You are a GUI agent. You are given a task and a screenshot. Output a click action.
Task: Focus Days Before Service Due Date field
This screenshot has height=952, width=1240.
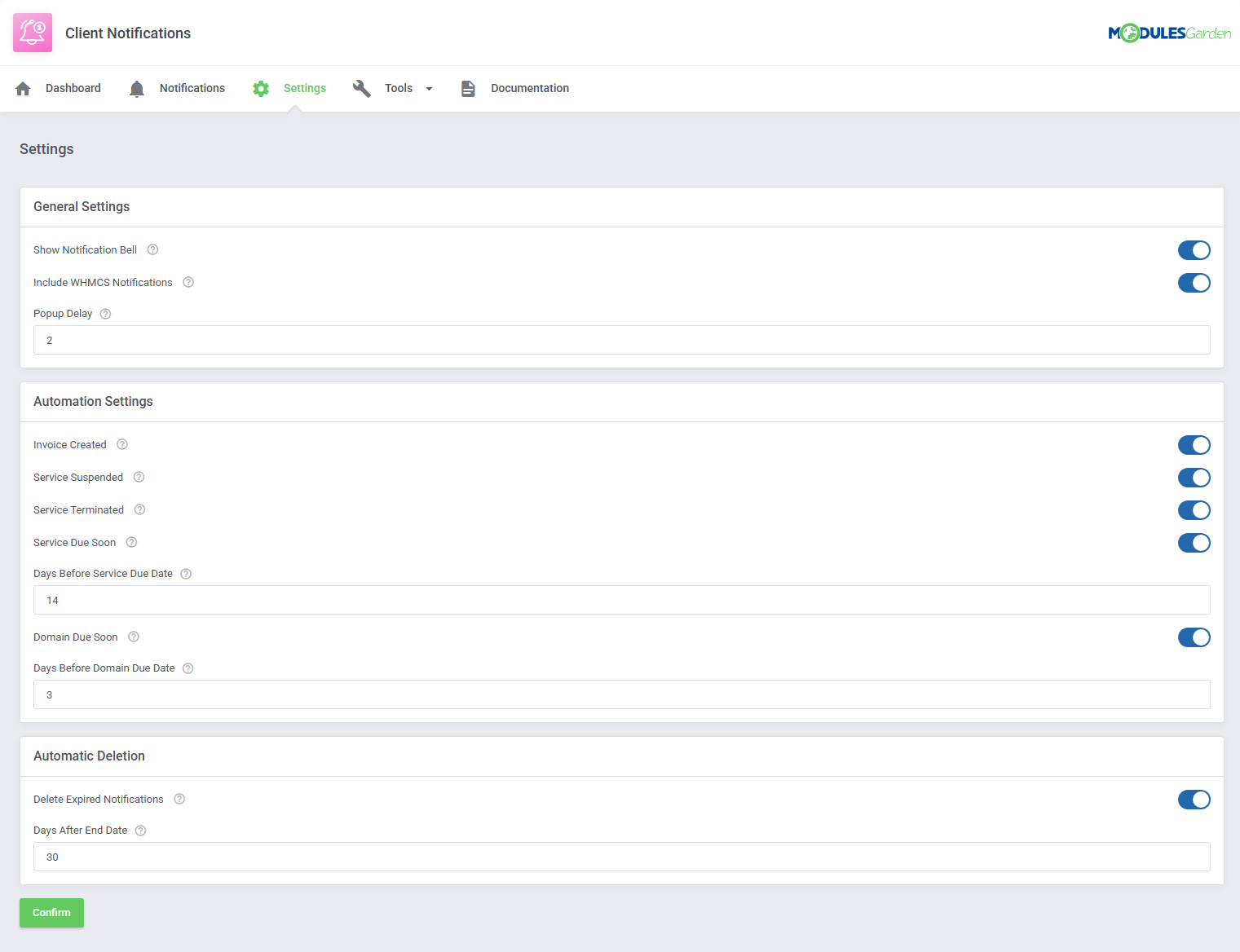[x=622, y=600]
